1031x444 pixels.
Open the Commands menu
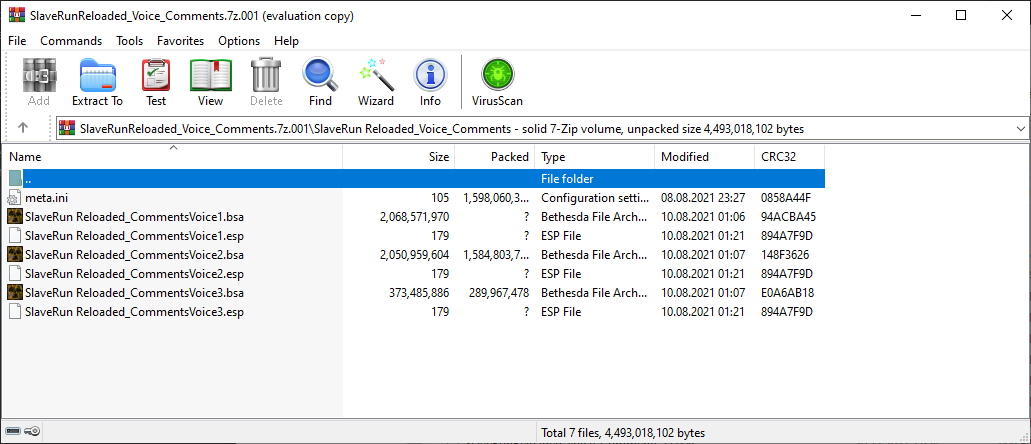point(71,41)
